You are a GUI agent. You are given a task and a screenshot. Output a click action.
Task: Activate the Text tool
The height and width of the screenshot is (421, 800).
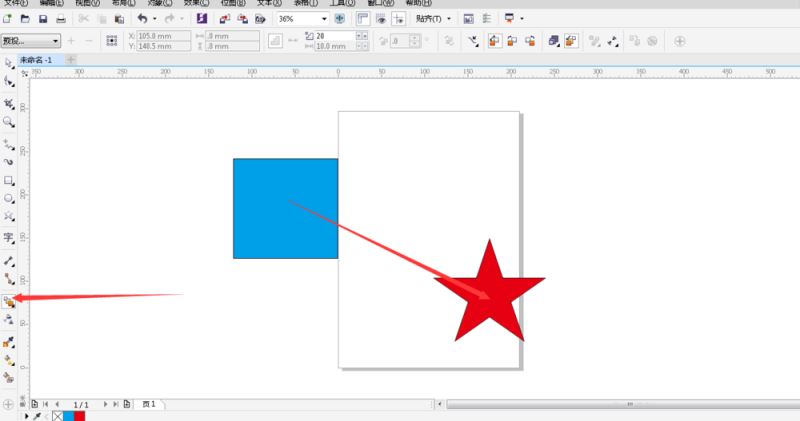[9, 238]
